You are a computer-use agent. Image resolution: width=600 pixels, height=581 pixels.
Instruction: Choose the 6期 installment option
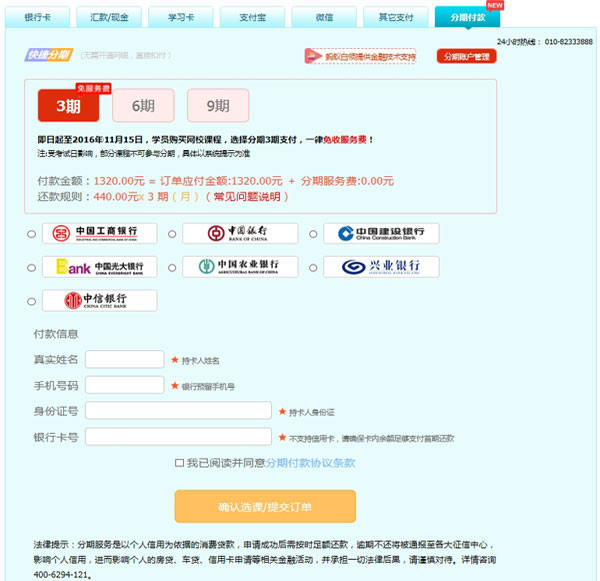click(143, 106)
